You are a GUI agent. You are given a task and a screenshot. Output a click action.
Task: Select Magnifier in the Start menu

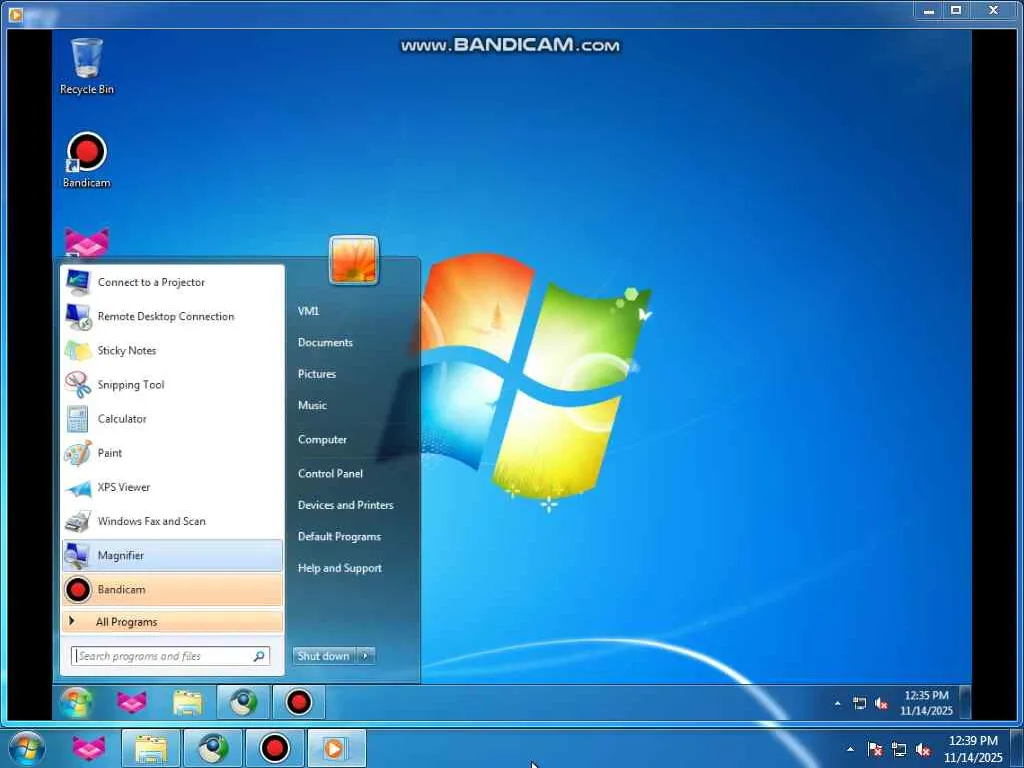pyautogui.click(x=172, y=555)
